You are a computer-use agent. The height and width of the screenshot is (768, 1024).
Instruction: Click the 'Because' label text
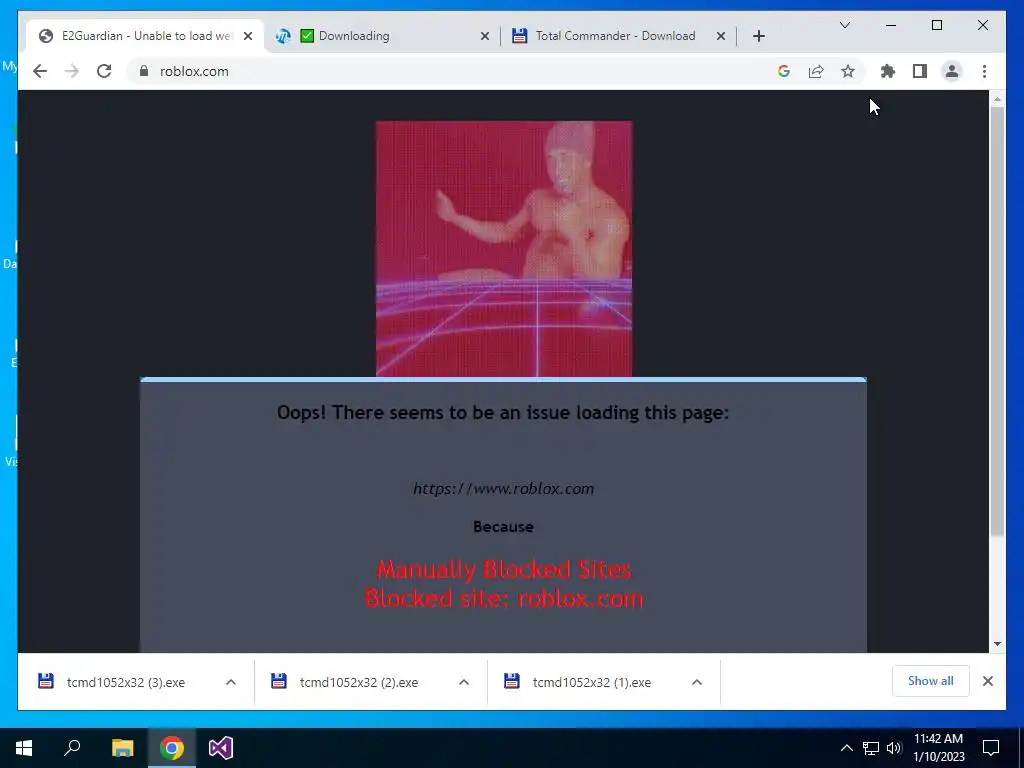tap(504, 526)
